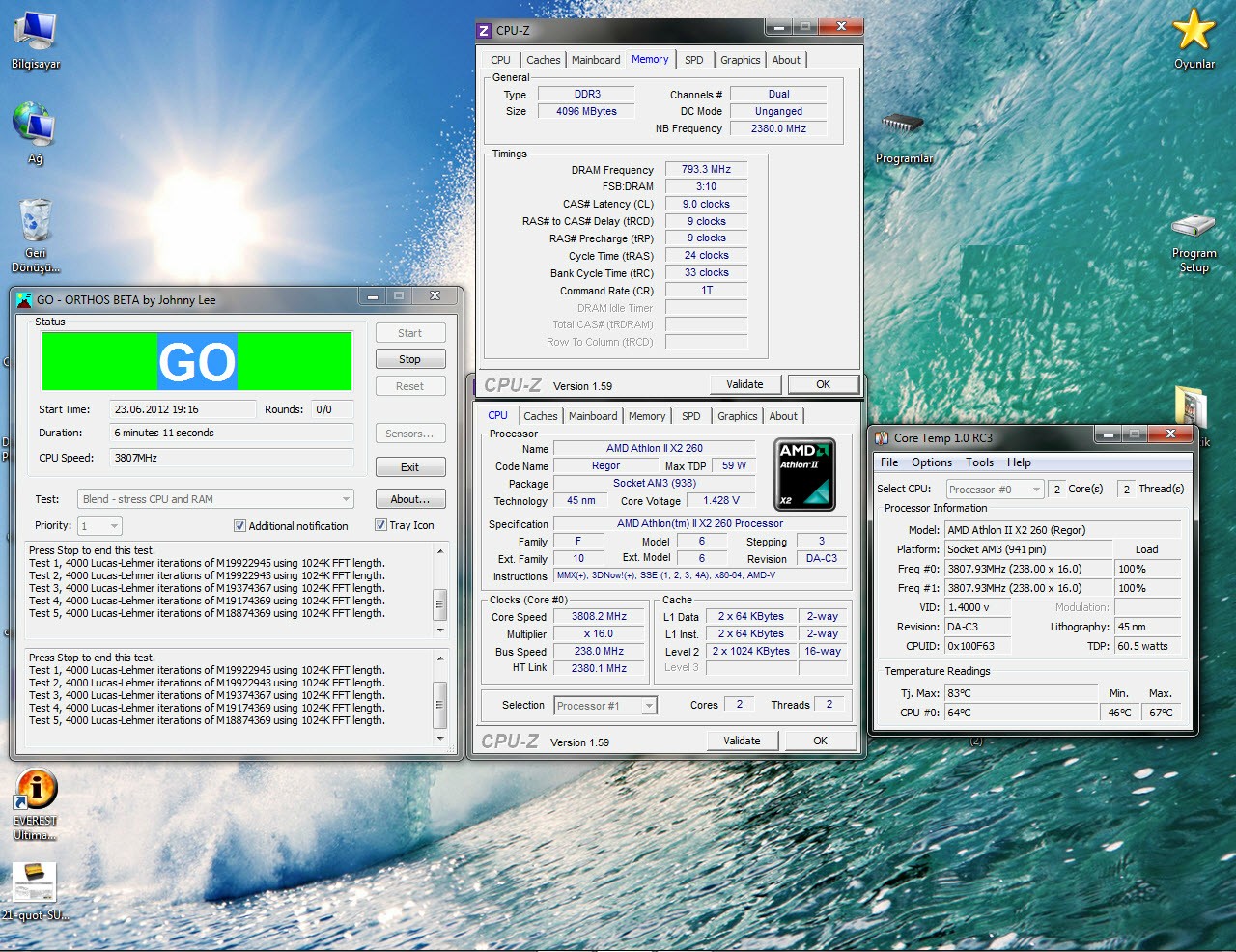Expand the Test type dropdown showing Blend

tap(215, 499)
